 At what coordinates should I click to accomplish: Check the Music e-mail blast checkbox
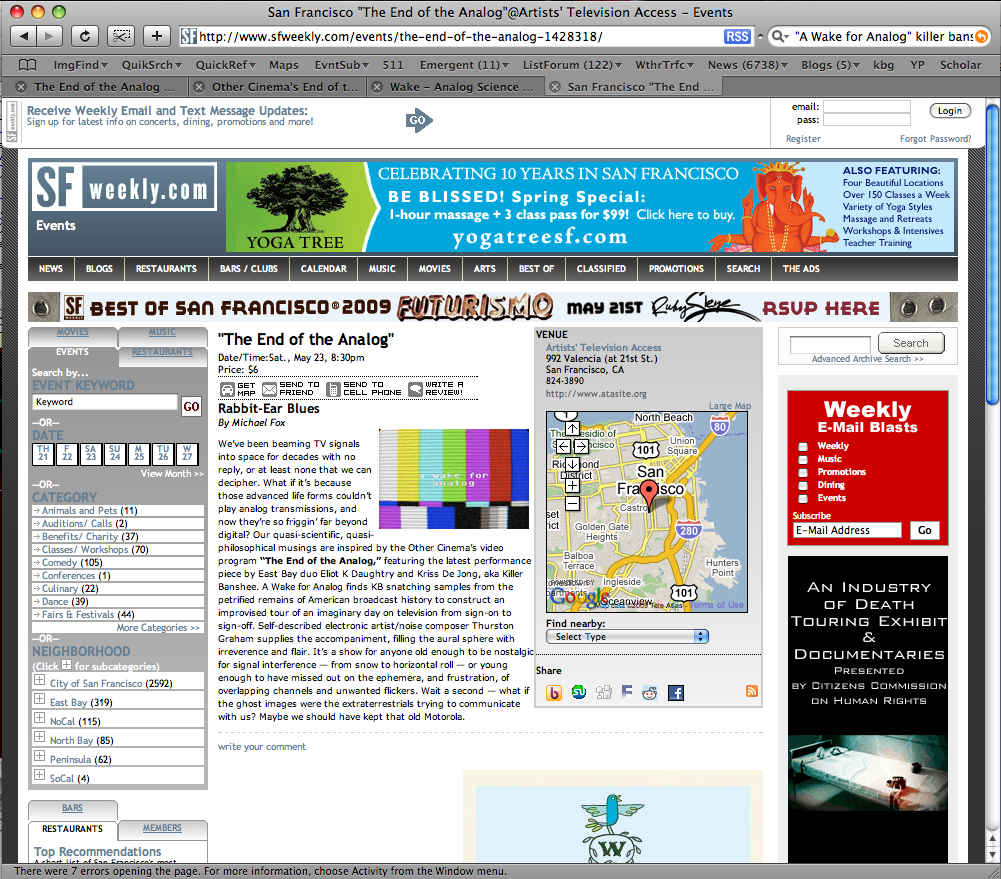803,459
